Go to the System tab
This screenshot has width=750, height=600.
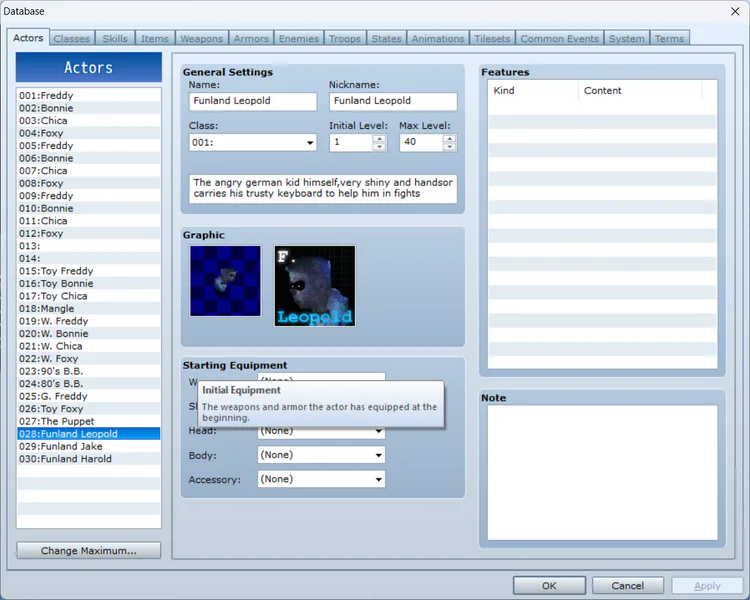(x=626, y=38)
